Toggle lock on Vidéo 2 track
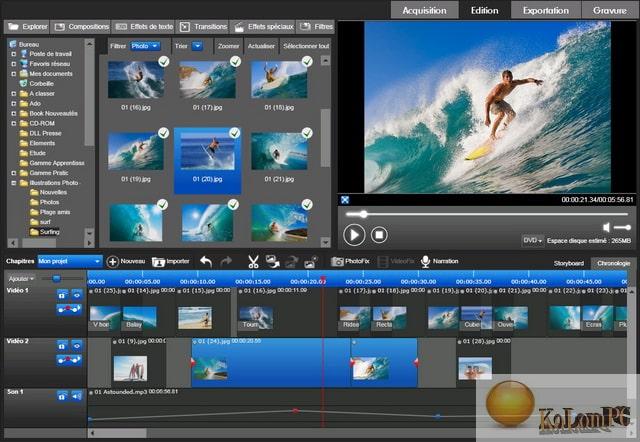The width and height of the screenshot is (640, 442). tap(62, 346)
